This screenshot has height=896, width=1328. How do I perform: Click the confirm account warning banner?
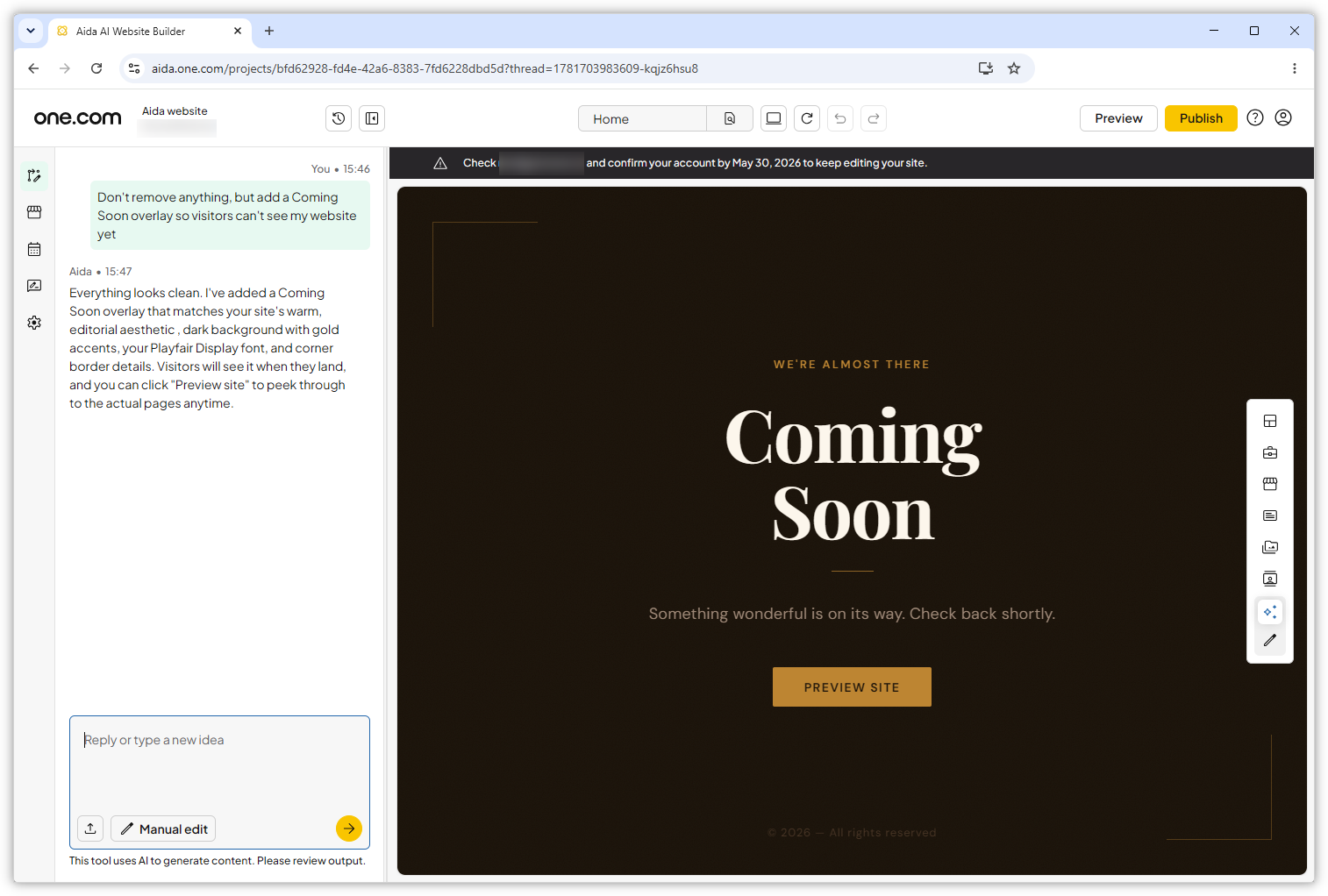[852, 163]
